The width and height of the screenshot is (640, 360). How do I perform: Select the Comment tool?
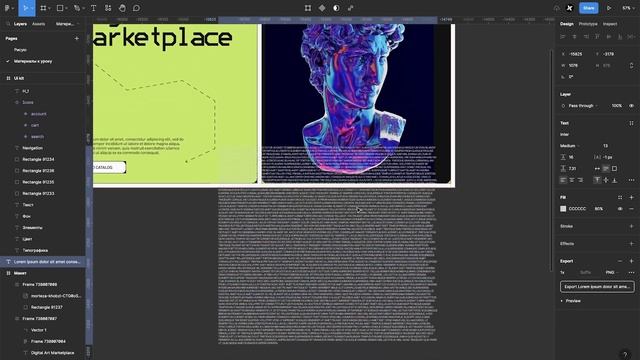[136, 8]
